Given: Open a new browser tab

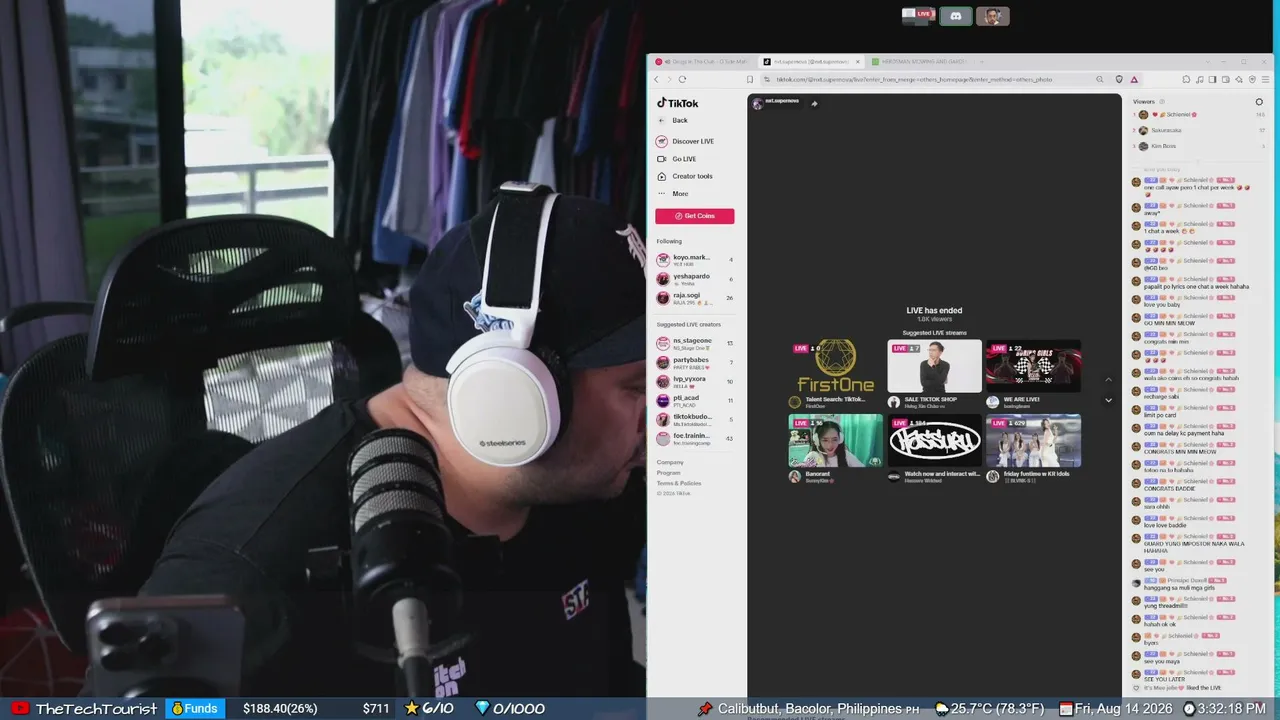Looking at the screenshot, I should tap(983, 62).
